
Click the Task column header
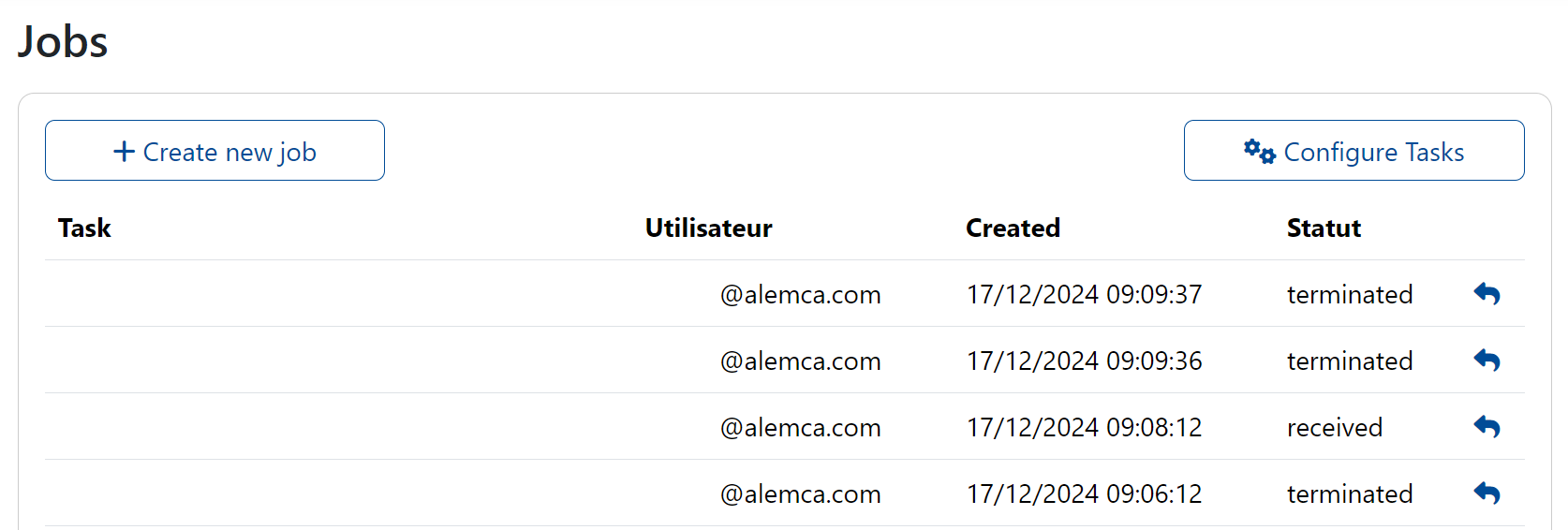84,228
